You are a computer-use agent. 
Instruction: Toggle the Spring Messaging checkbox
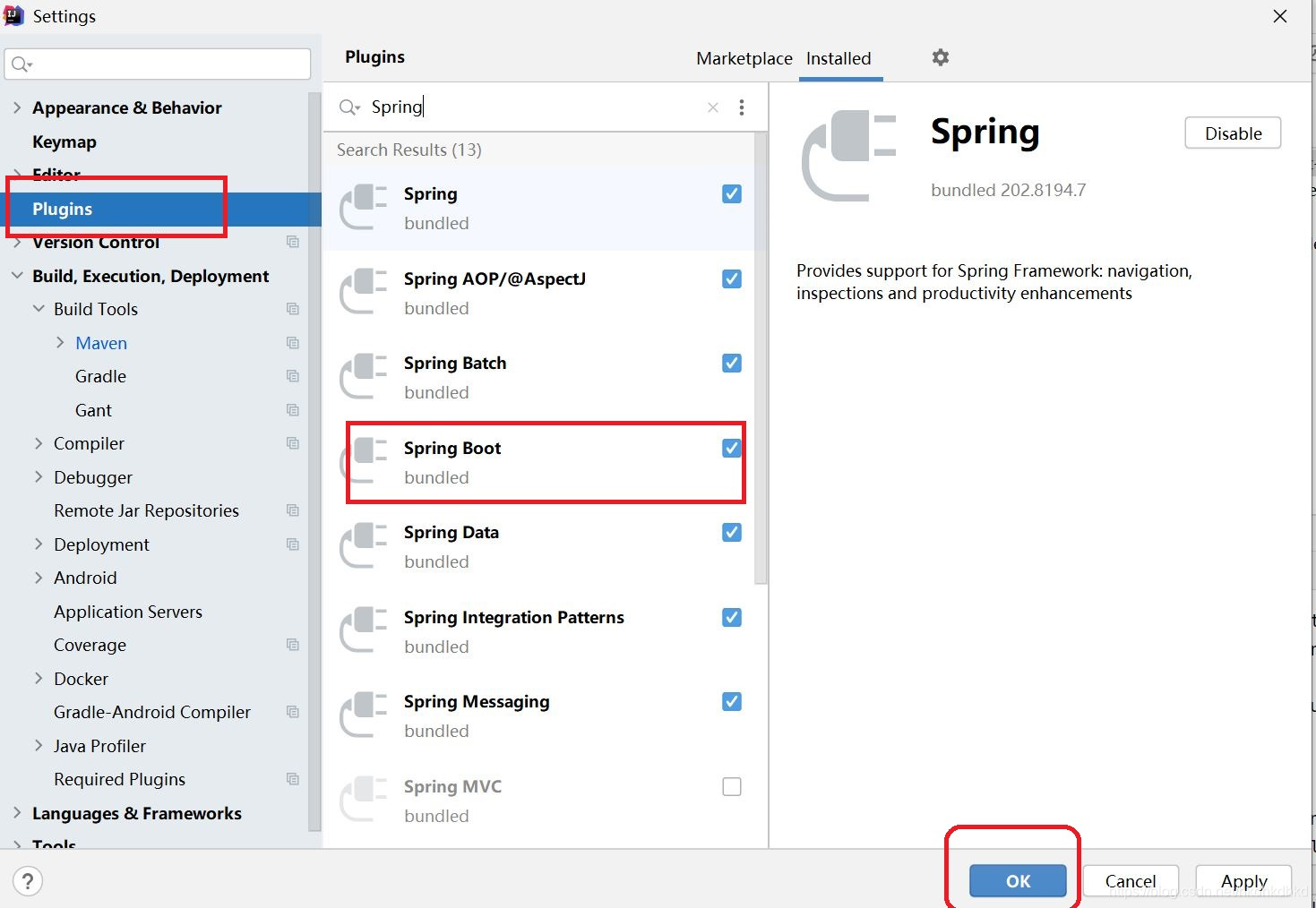tap(732, 701)
